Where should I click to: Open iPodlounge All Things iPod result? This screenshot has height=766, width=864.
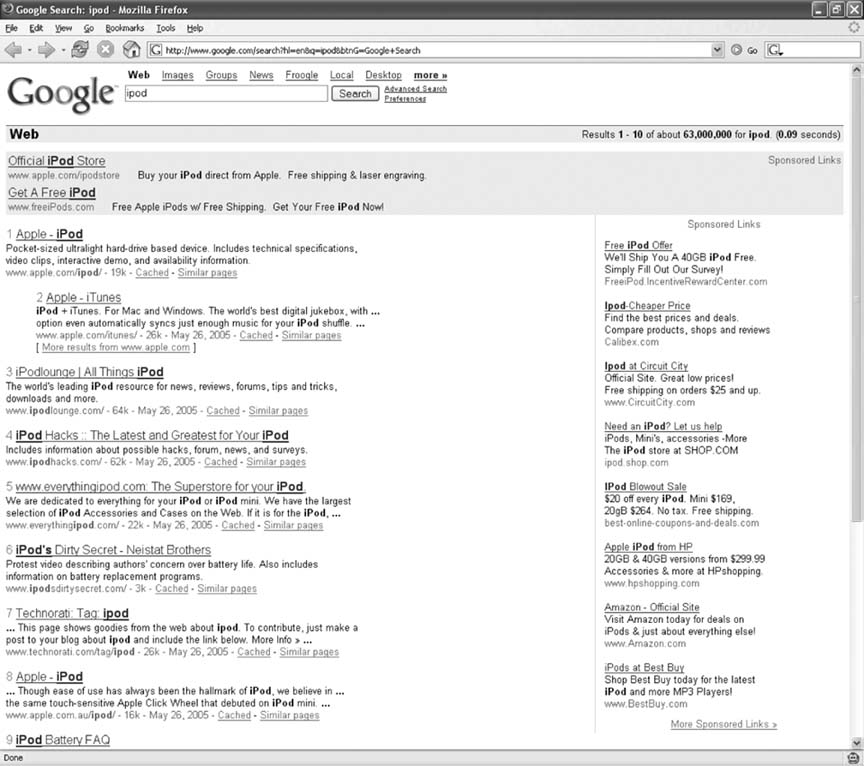point(89,372)
